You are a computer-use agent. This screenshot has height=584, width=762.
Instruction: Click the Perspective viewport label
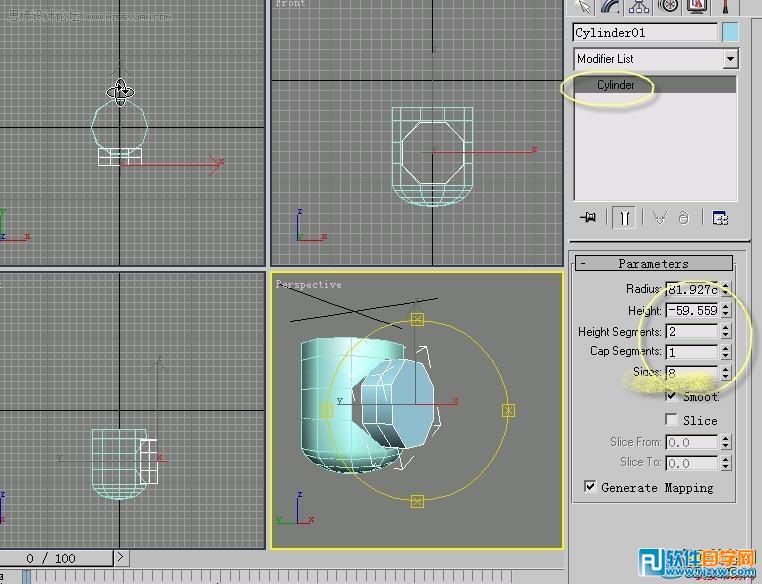pos(309,284)
